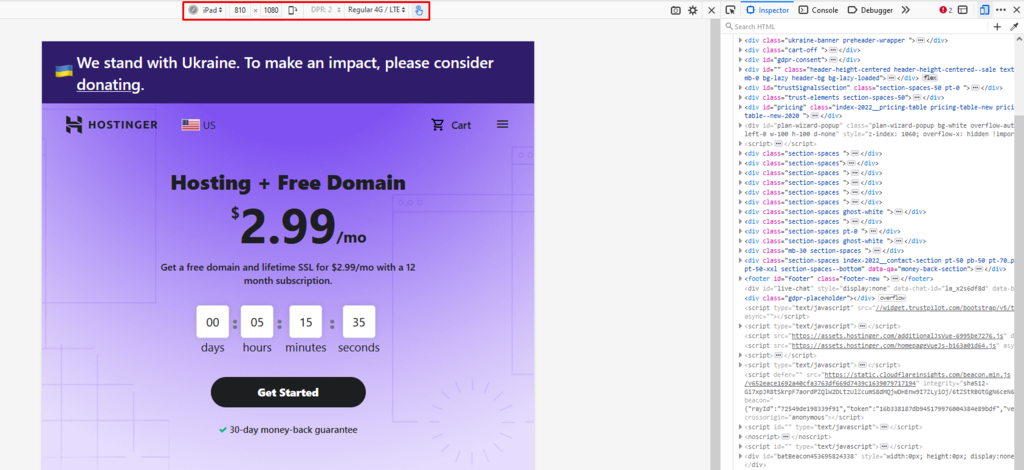Toggle responsive design mode button in devtools
This screenshot has height=470, width=1024.
click(984, 10)
